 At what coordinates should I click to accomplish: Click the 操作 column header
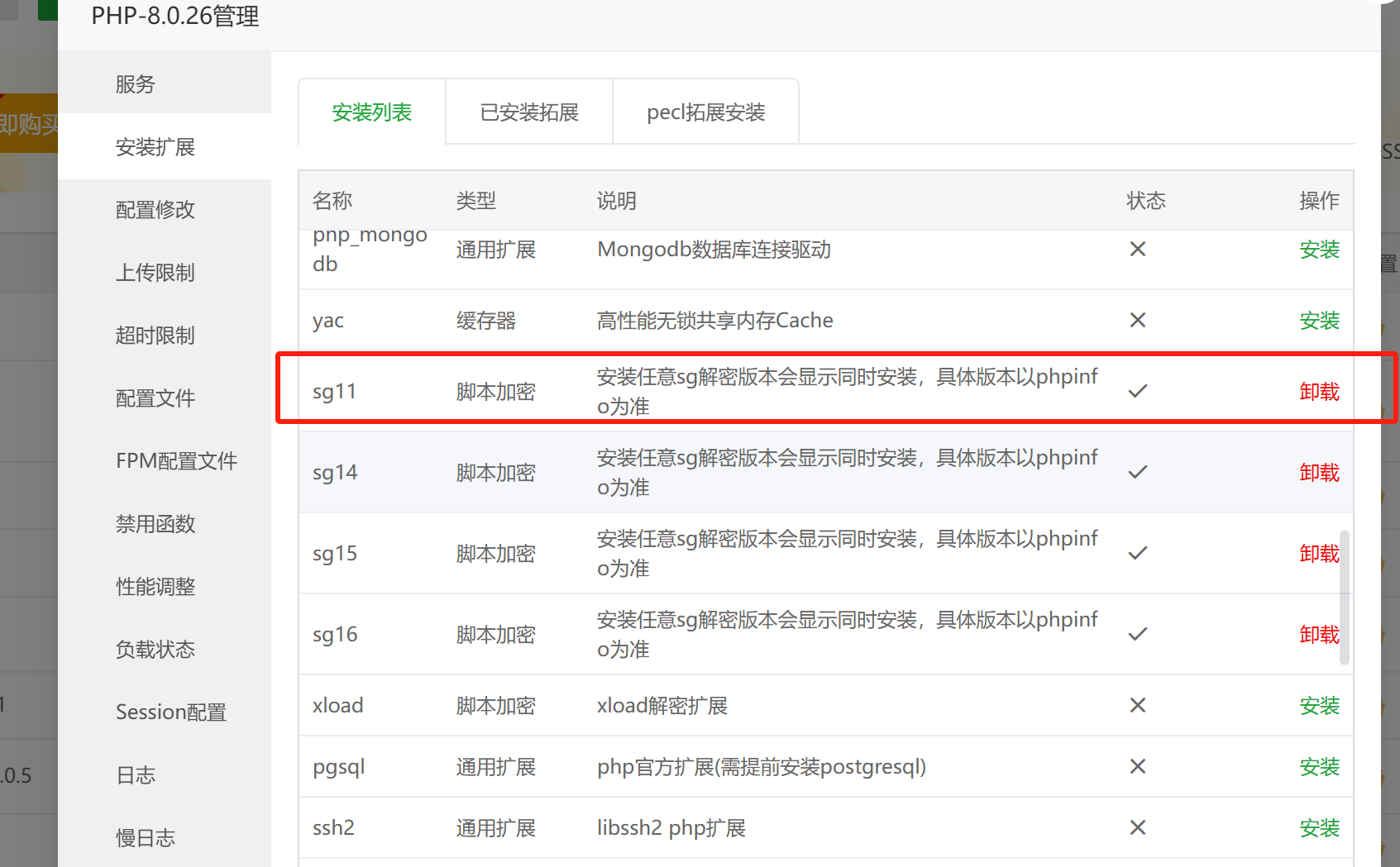1319,201
